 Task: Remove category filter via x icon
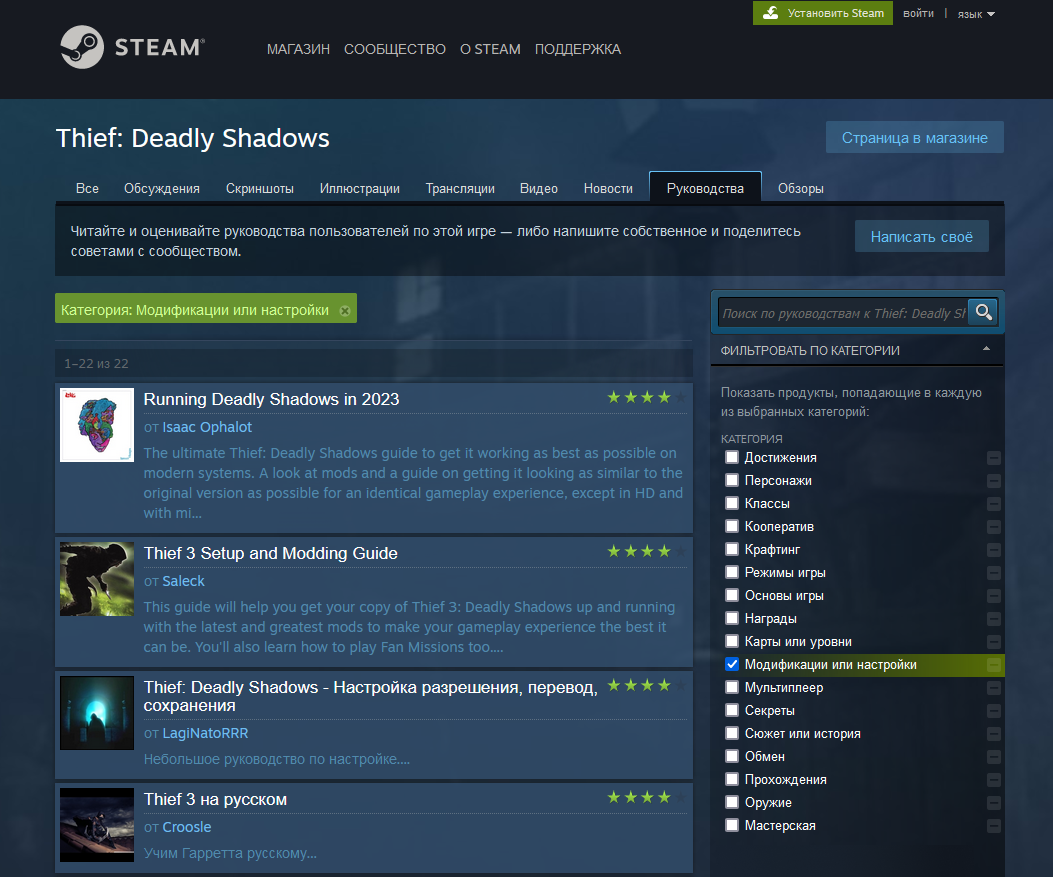click(345, 311)
